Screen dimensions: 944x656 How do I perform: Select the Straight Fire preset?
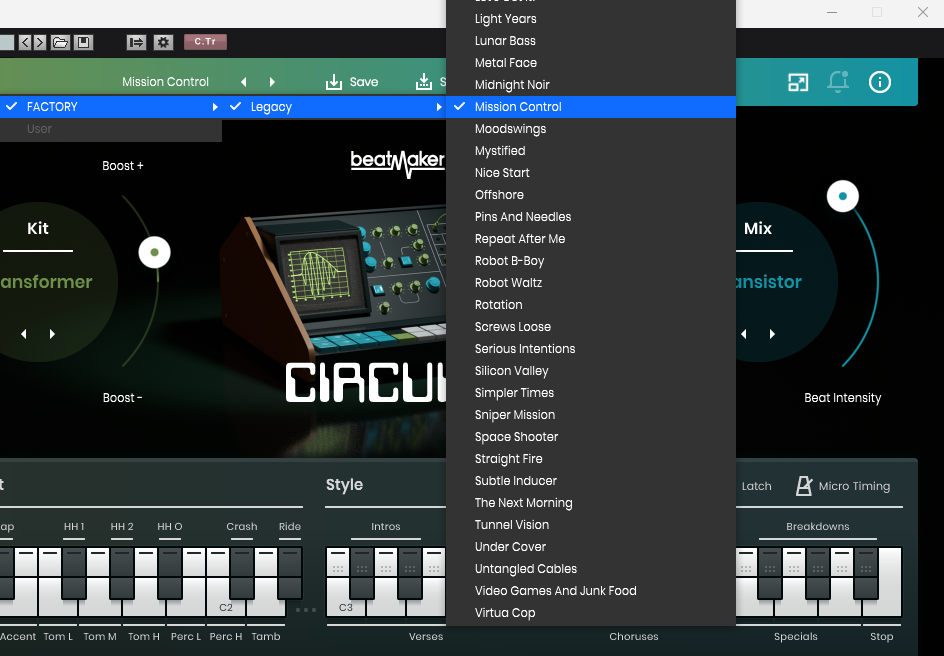(591, 459)
